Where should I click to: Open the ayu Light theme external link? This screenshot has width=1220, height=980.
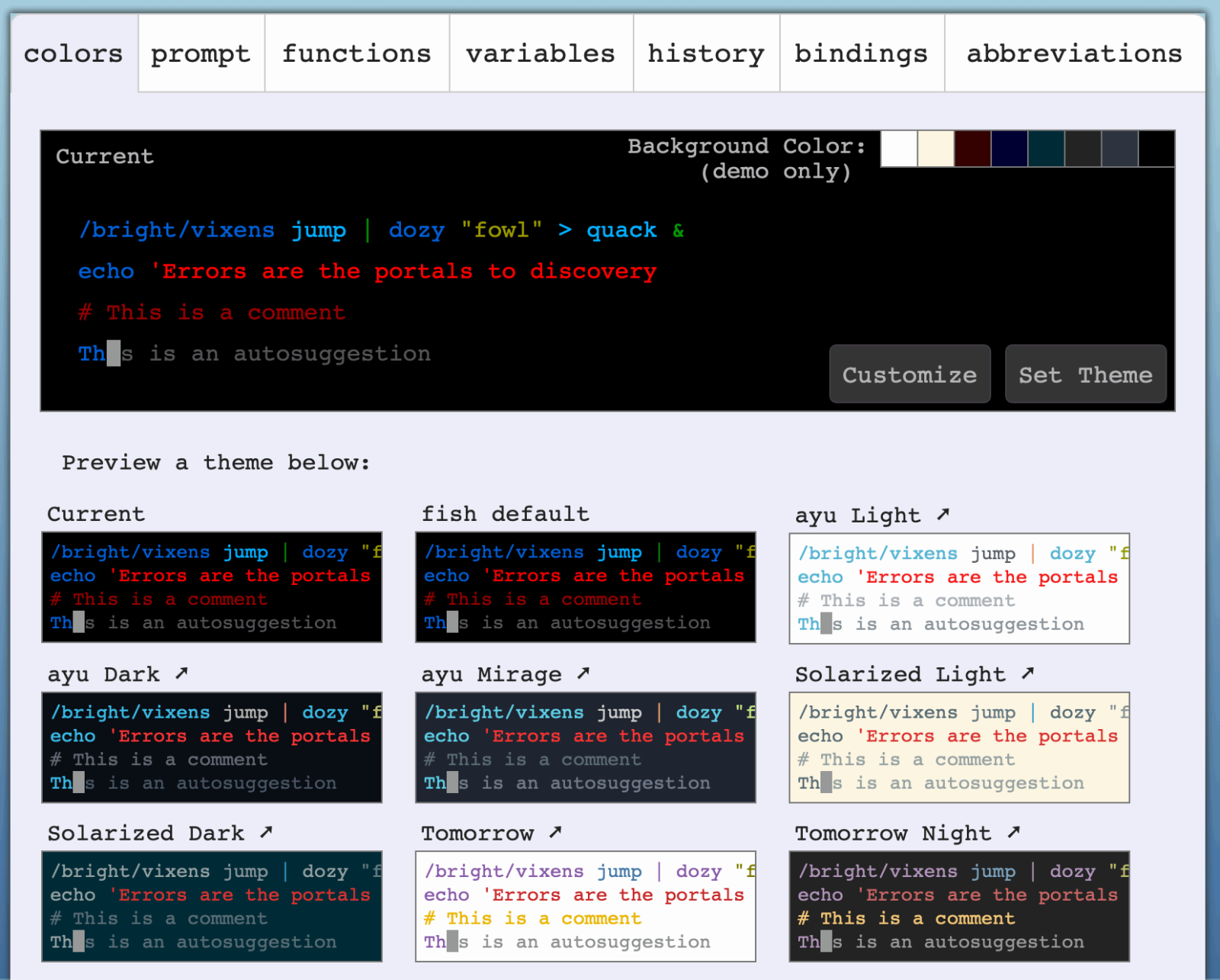pyautogui.click(x=945, y=514)
